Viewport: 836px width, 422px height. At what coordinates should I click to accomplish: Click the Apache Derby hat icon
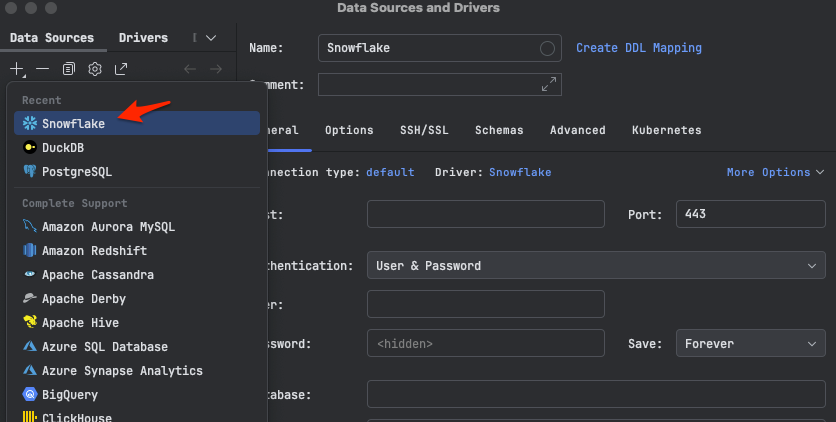30,298
